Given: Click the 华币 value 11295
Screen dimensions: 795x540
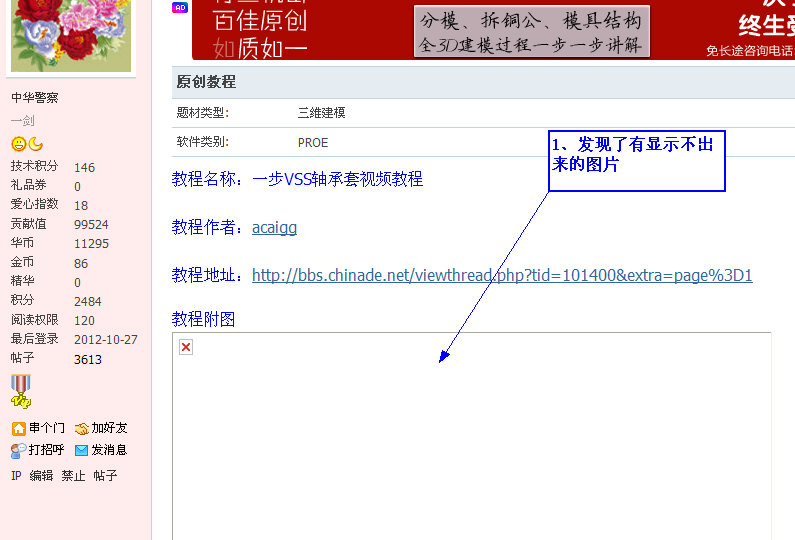Looking at the screenshot, I should pyautogui.click(x=91, y=244).
